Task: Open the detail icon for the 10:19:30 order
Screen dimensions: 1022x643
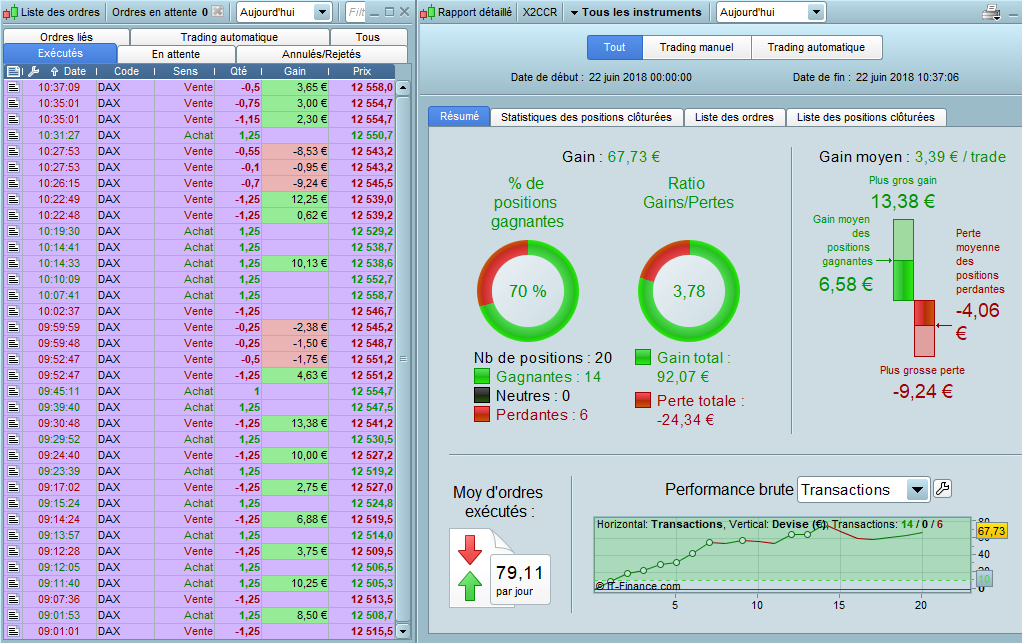Action: 13,231
